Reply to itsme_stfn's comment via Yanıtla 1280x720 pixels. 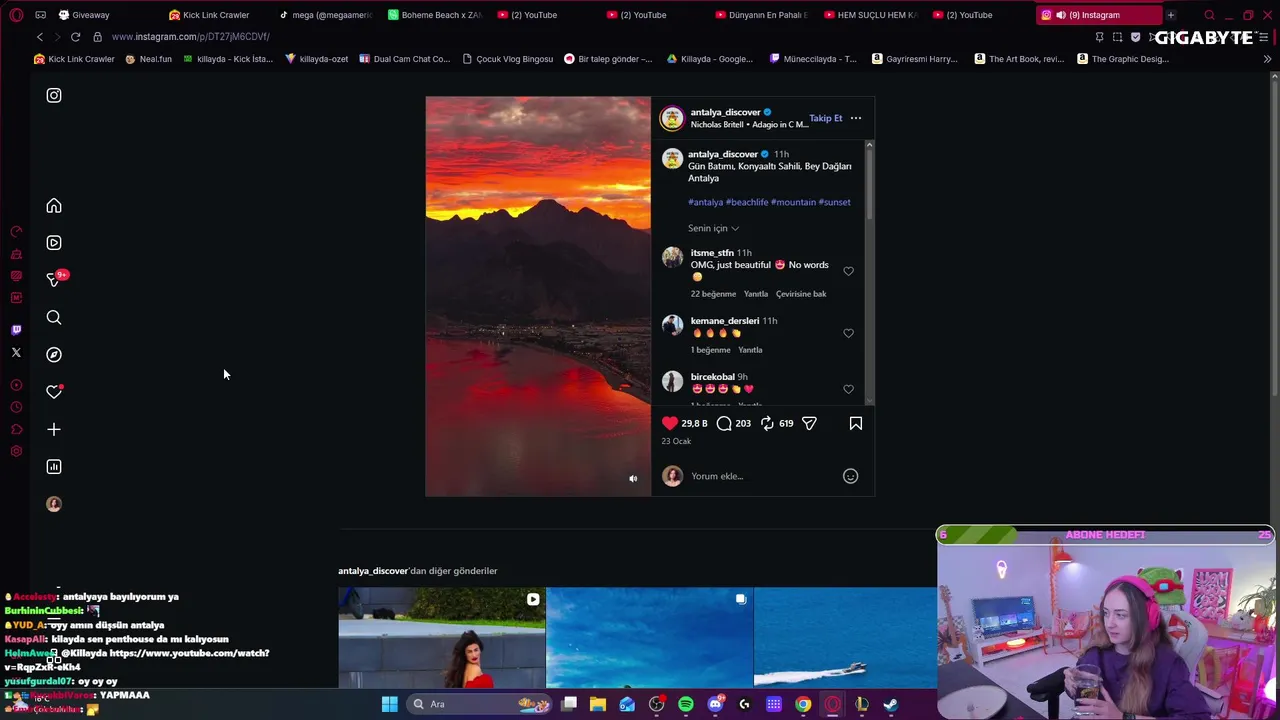click(756, 295)
